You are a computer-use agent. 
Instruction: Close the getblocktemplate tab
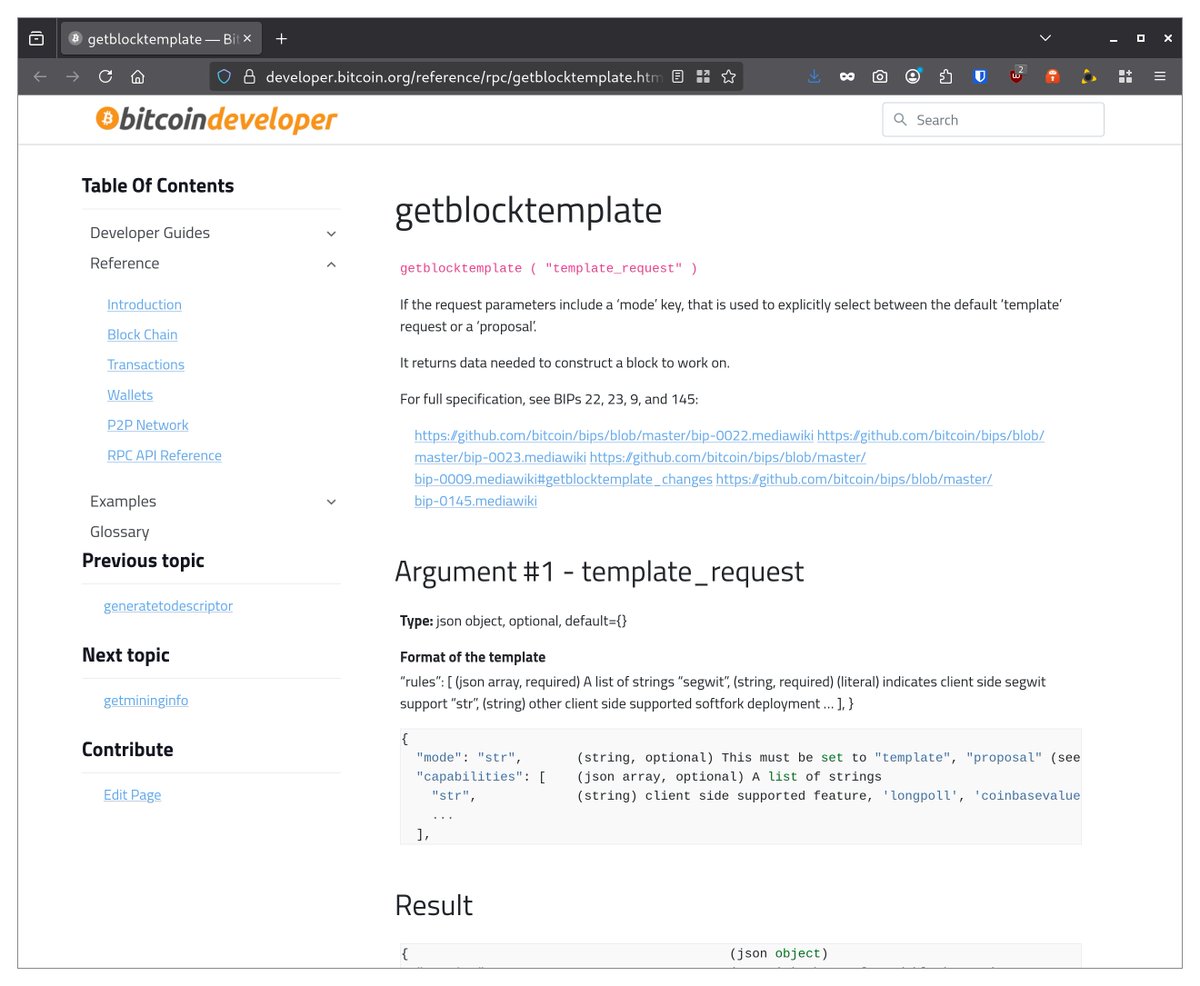tap(248, 39)
